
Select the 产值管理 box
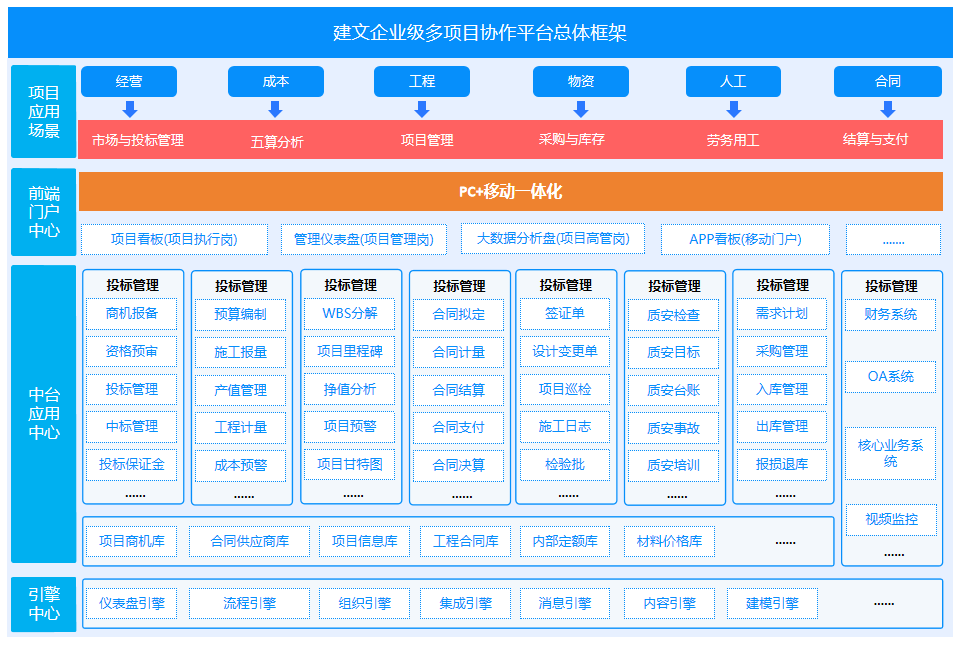point(240,390)
